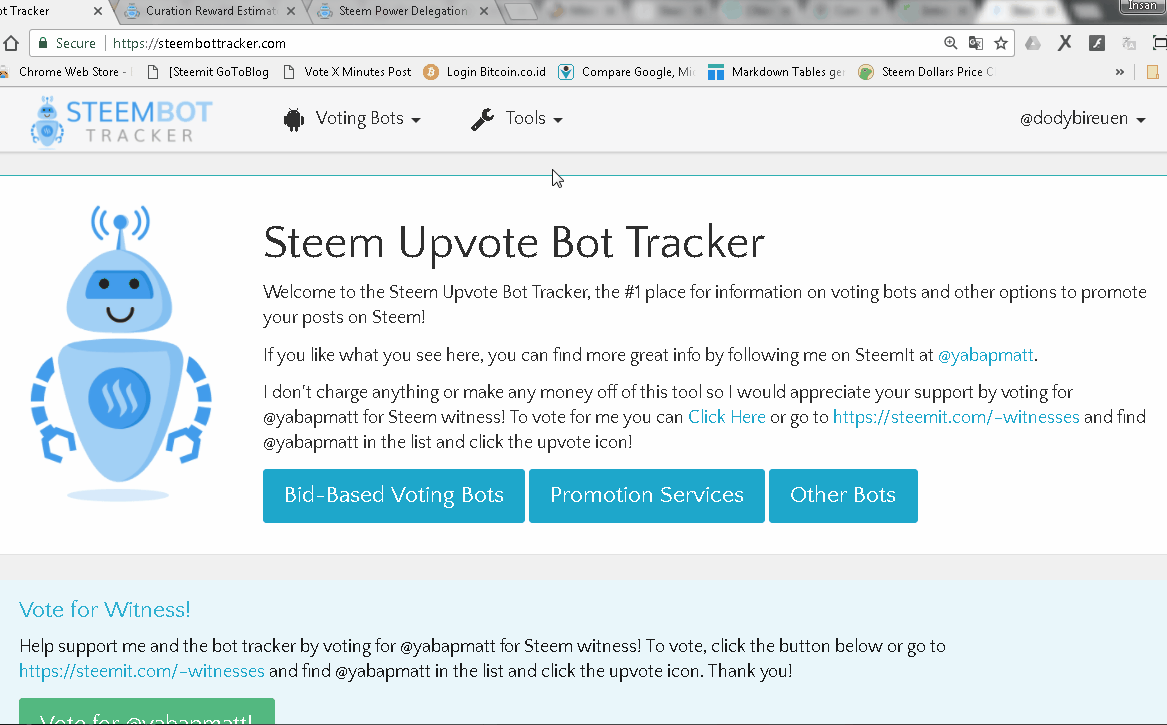
Task: Click the X extension icon in toolbar
Action: [x=1065, y=43]
